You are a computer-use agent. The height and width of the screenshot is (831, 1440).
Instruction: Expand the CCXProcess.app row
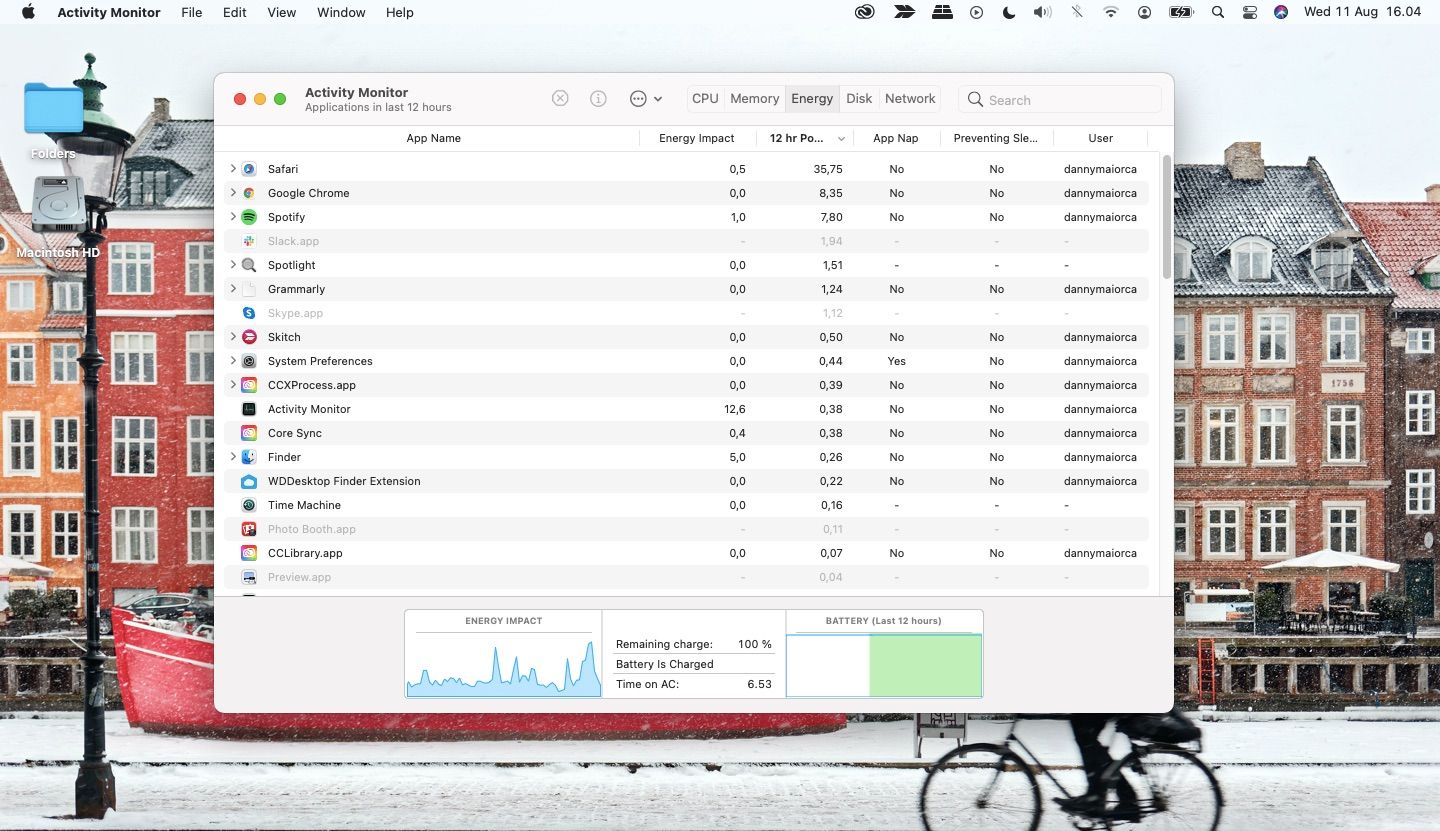[233, 385]
